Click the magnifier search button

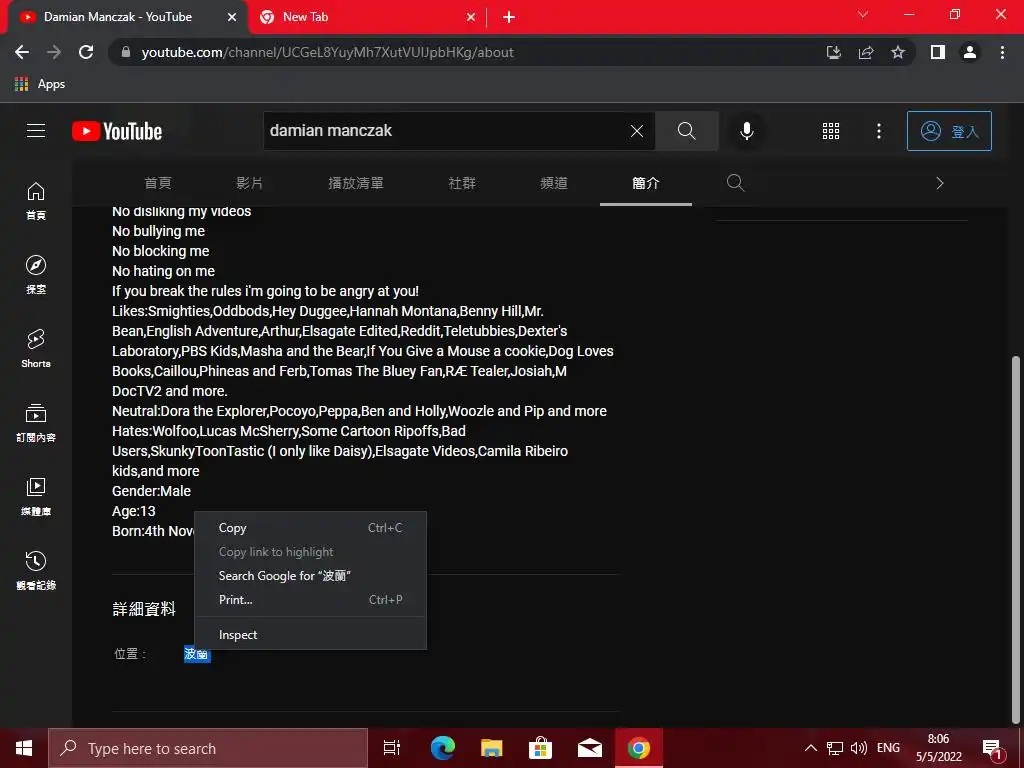tap(686, 131)
